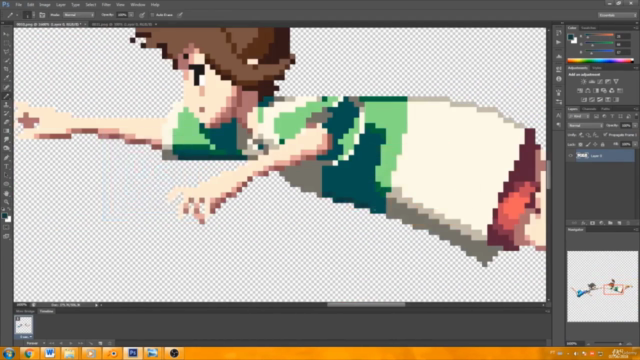Click the delete frame trash button in Timeline
This screenshot has width=640, height=360.
(110, 343)
